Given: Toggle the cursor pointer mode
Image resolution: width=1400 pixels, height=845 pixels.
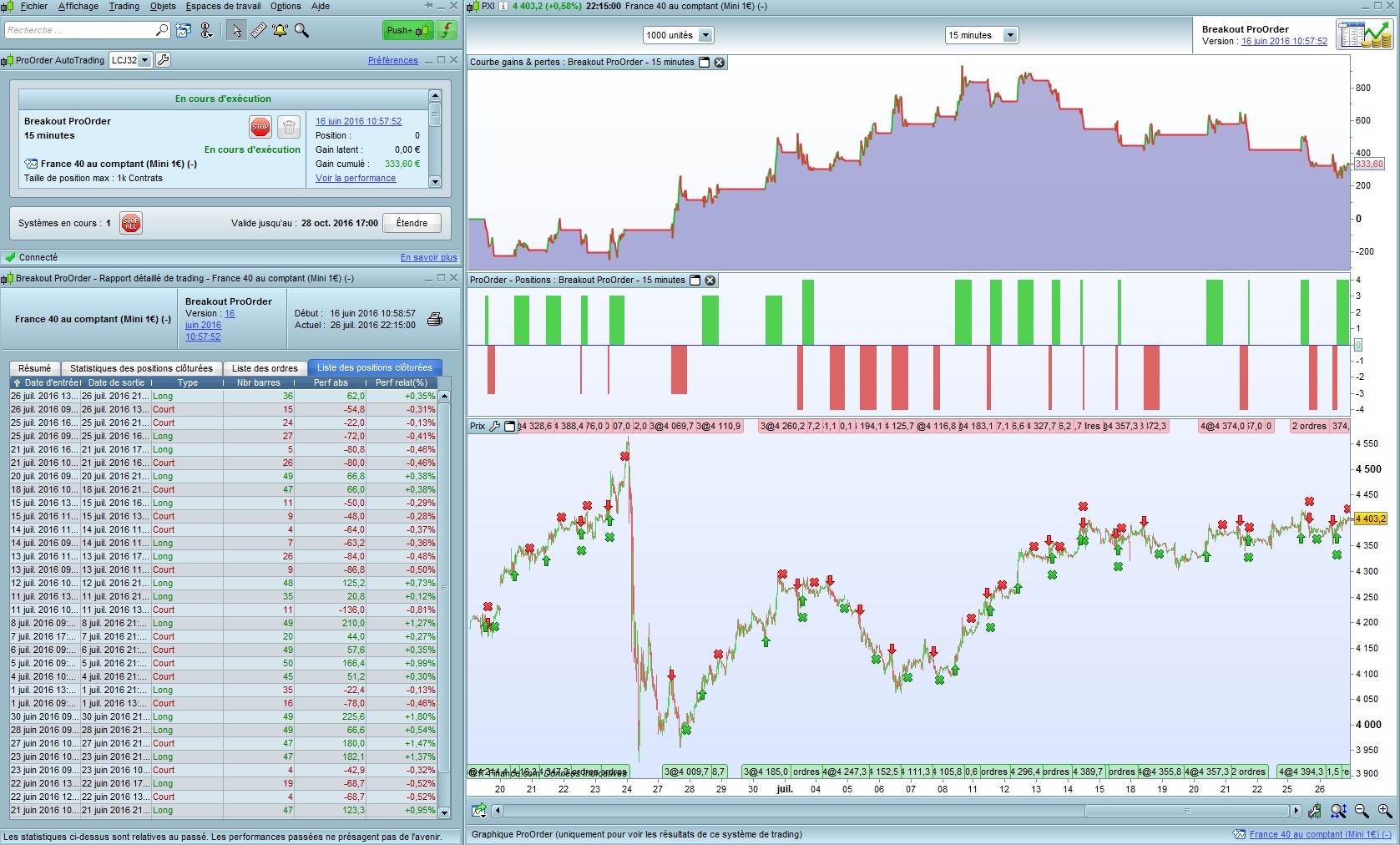Looking at the screenshot, I should (x=237, y=31).
